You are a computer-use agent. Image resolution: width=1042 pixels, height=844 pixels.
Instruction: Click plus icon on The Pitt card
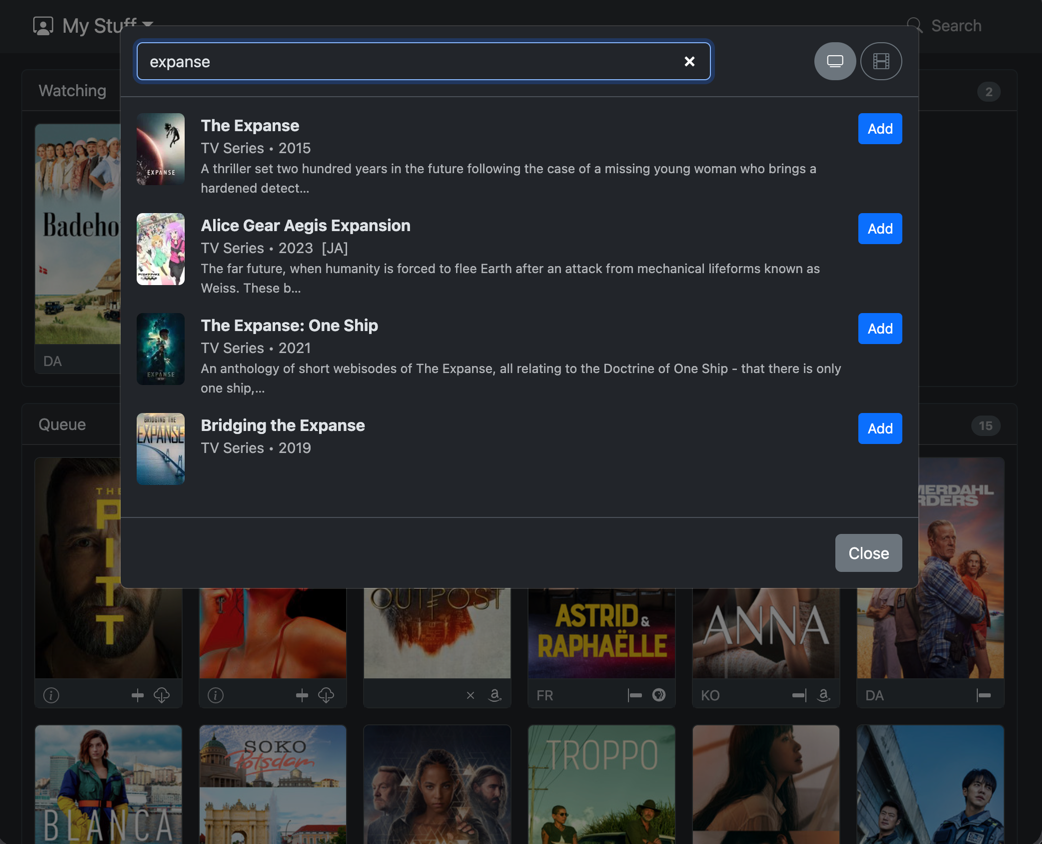click(x=138, y=695)
